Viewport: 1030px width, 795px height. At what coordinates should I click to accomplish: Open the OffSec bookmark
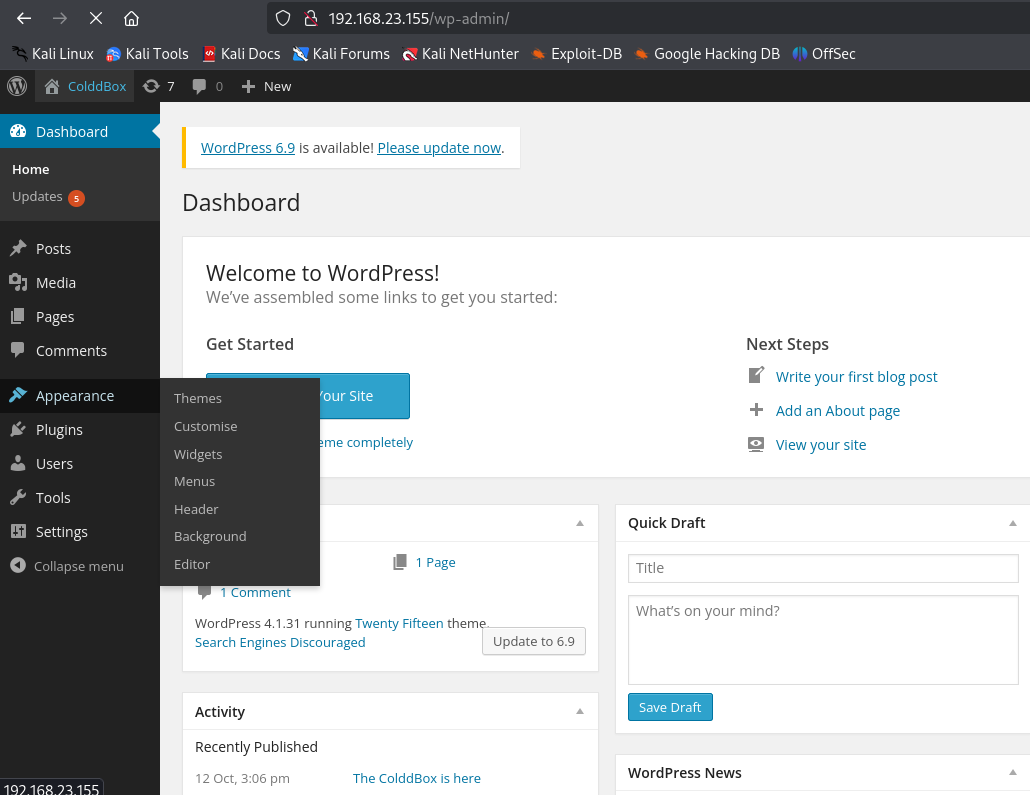[x=824, y=54]
